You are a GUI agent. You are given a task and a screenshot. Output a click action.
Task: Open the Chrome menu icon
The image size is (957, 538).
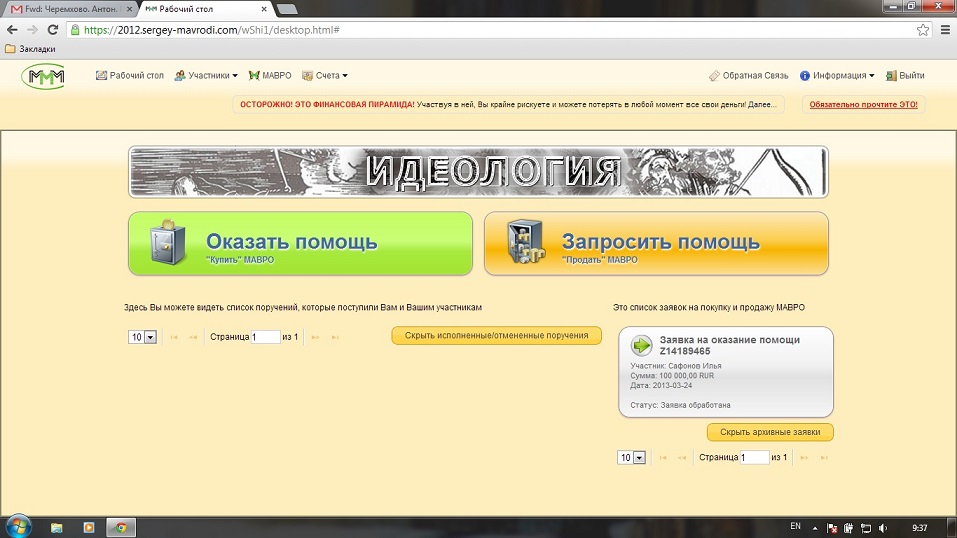click(x=945, y=30)
